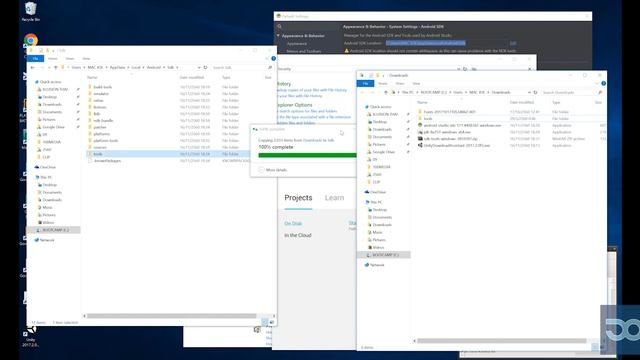The image size is (640, 360).
Task: Select the .knownPackages file in Sdk window
Action: click(107, 160)
